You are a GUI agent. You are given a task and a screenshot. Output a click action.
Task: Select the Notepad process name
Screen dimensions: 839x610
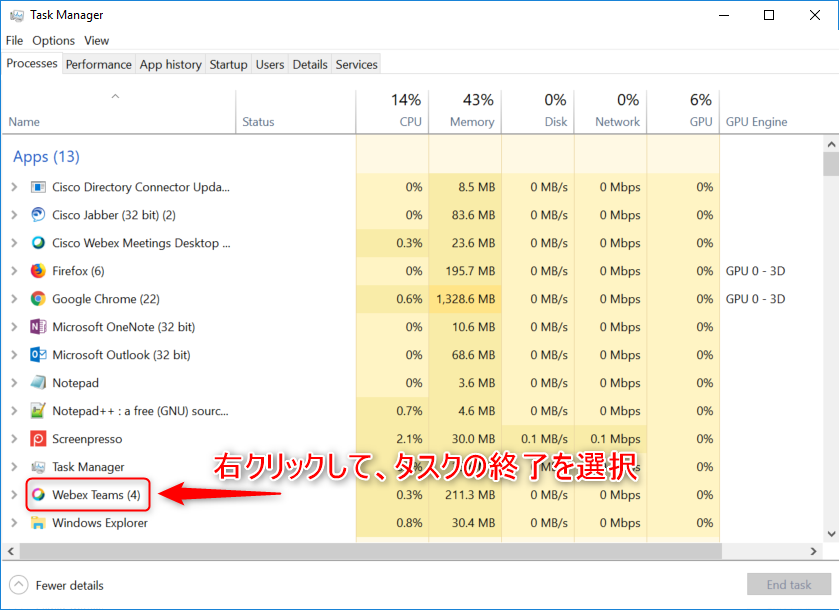pyautogui.click(x=75, y=383)
